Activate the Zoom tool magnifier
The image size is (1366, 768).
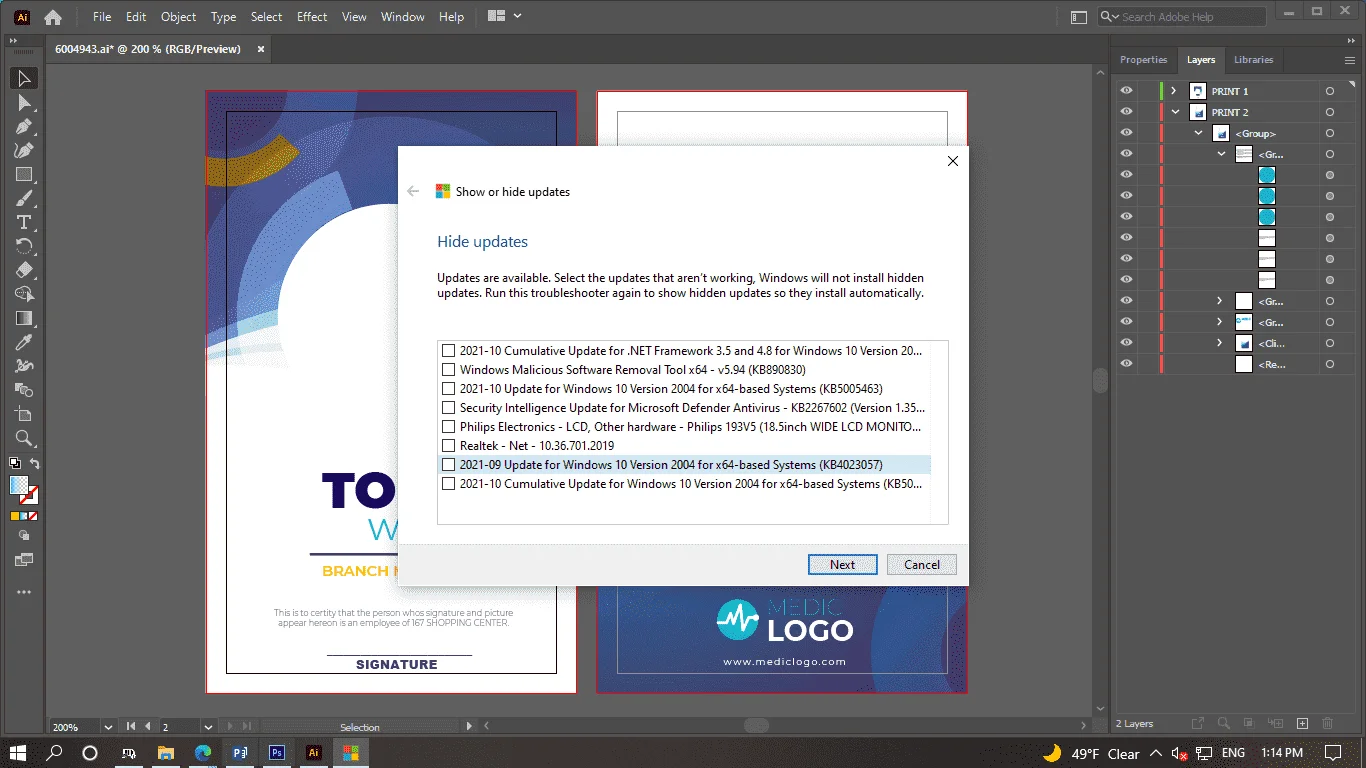click(25, 438)
